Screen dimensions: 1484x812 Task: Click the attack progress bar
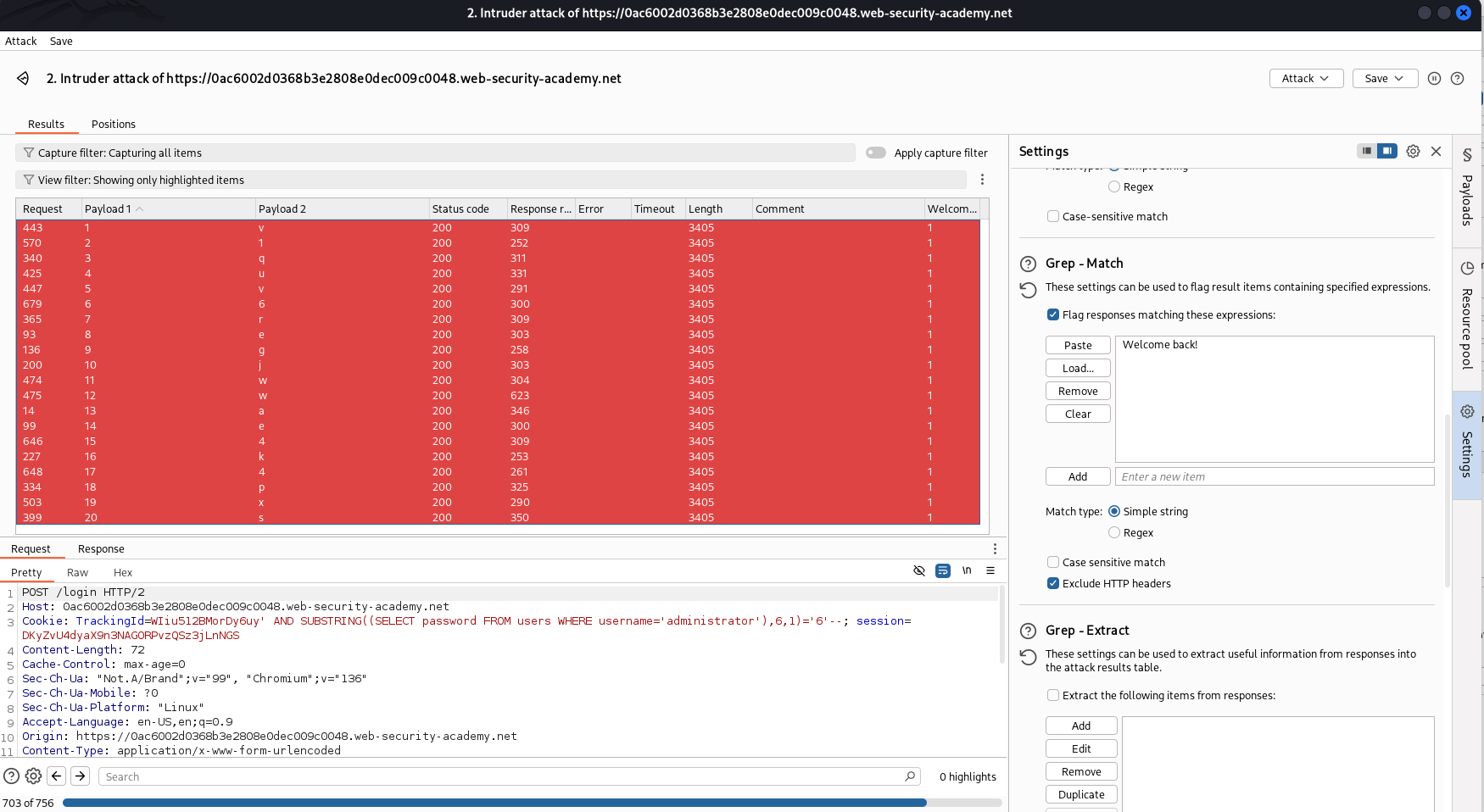pyautogui.click(x=532, y=803)
